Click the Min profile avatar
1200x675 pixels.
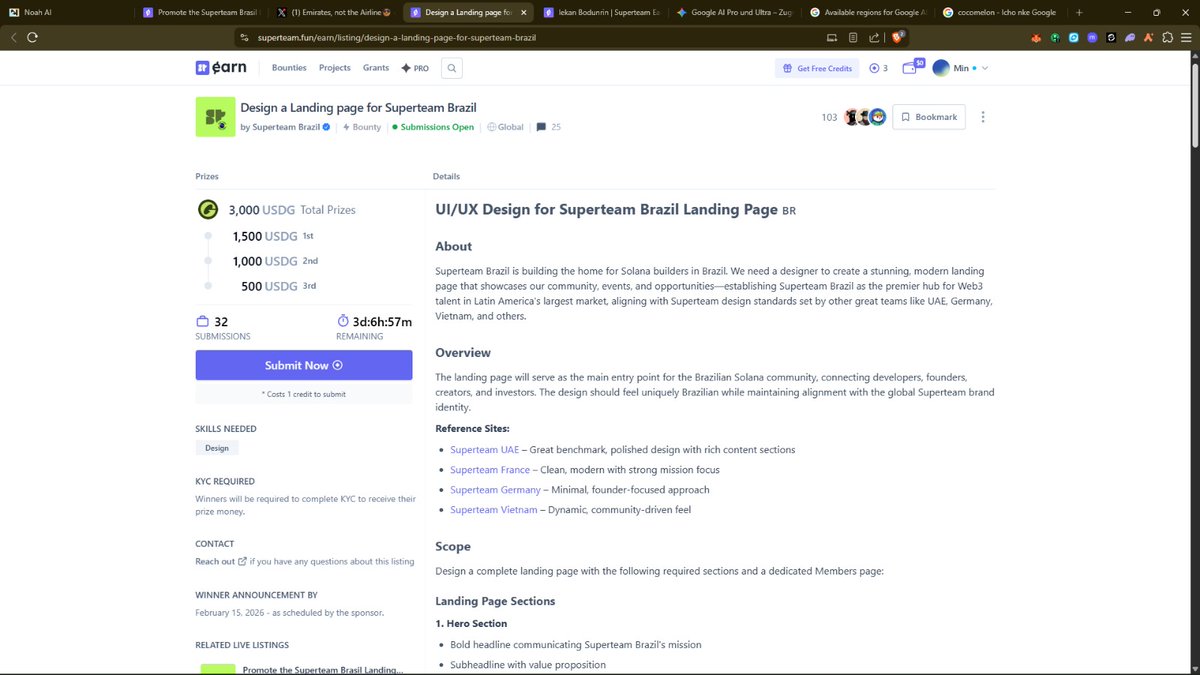coord(941,68)
